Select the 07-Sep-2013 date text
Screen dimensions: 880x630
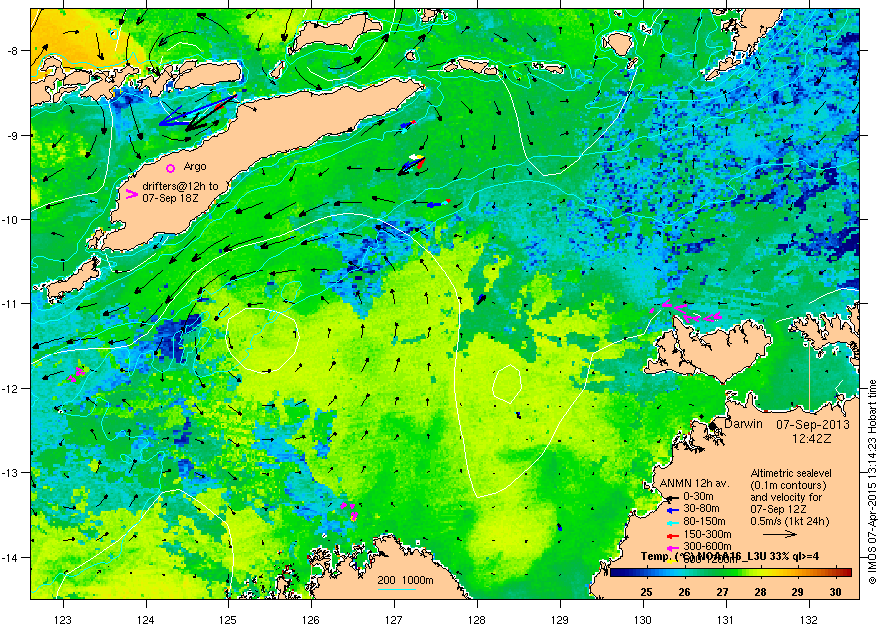pos(813,425)
